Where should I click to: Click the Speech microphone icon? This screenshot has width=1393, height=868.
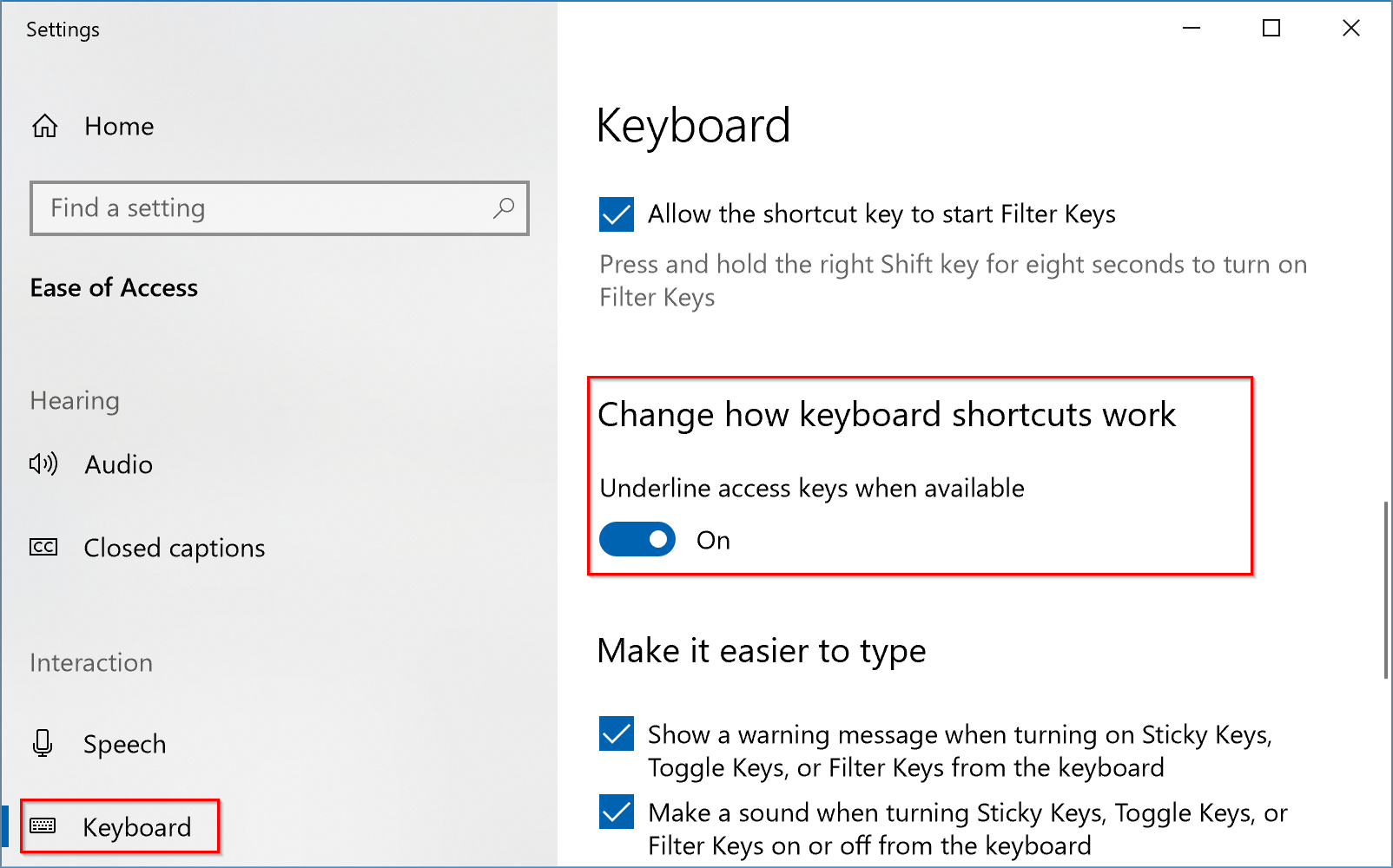43,743
